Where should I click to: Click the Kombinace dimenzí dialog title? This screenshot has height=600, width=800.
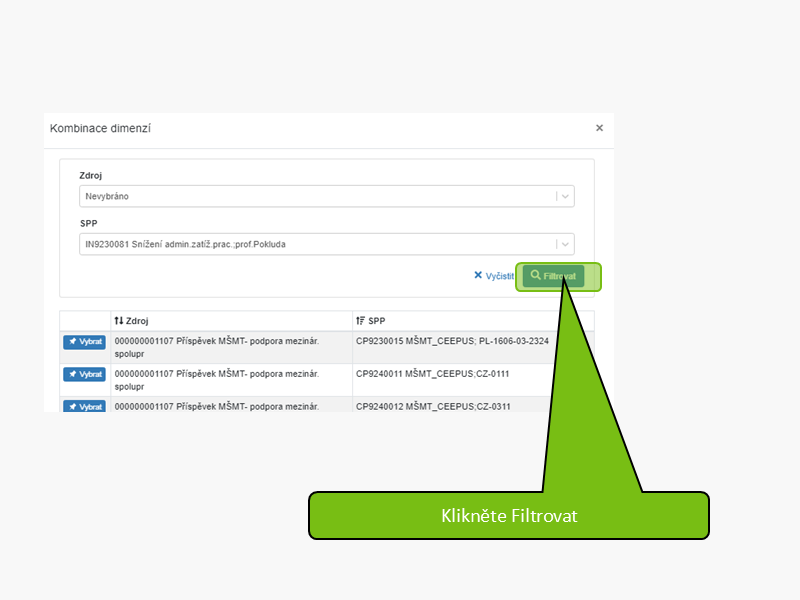pyautogui.click(x=100, y=129)
